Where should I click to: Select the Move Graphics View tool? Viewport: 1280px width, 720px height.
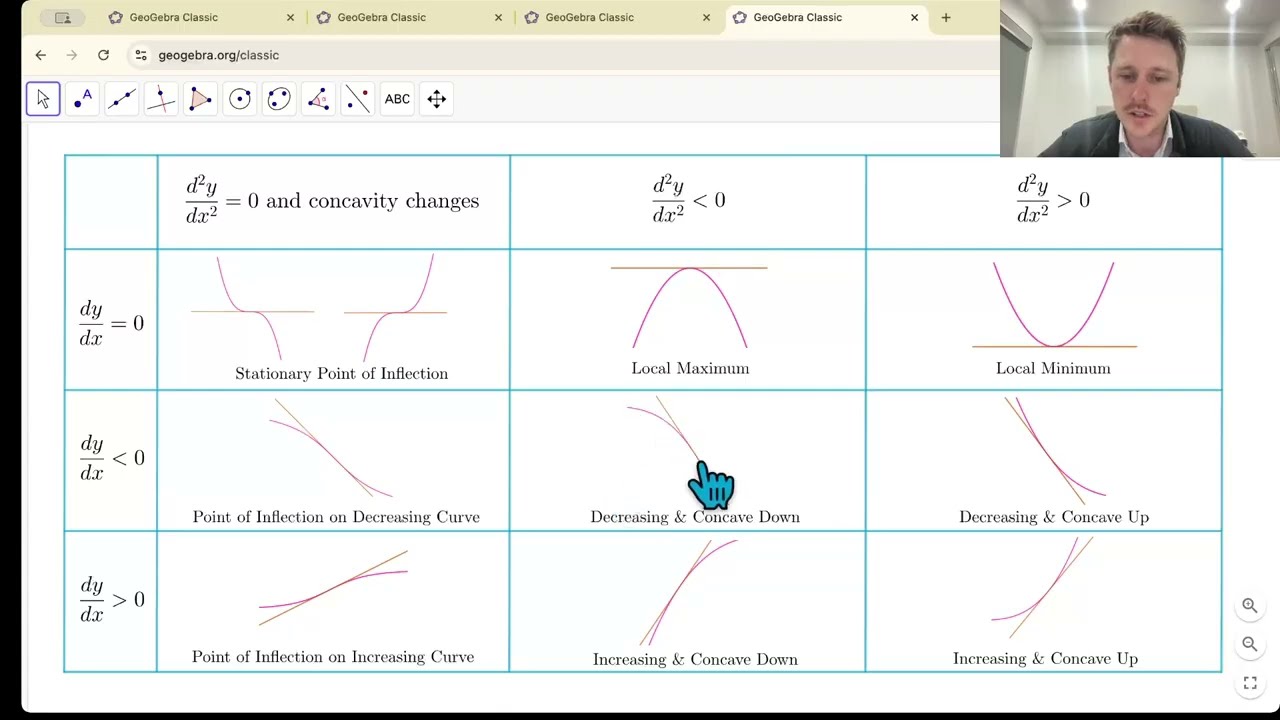437,99
